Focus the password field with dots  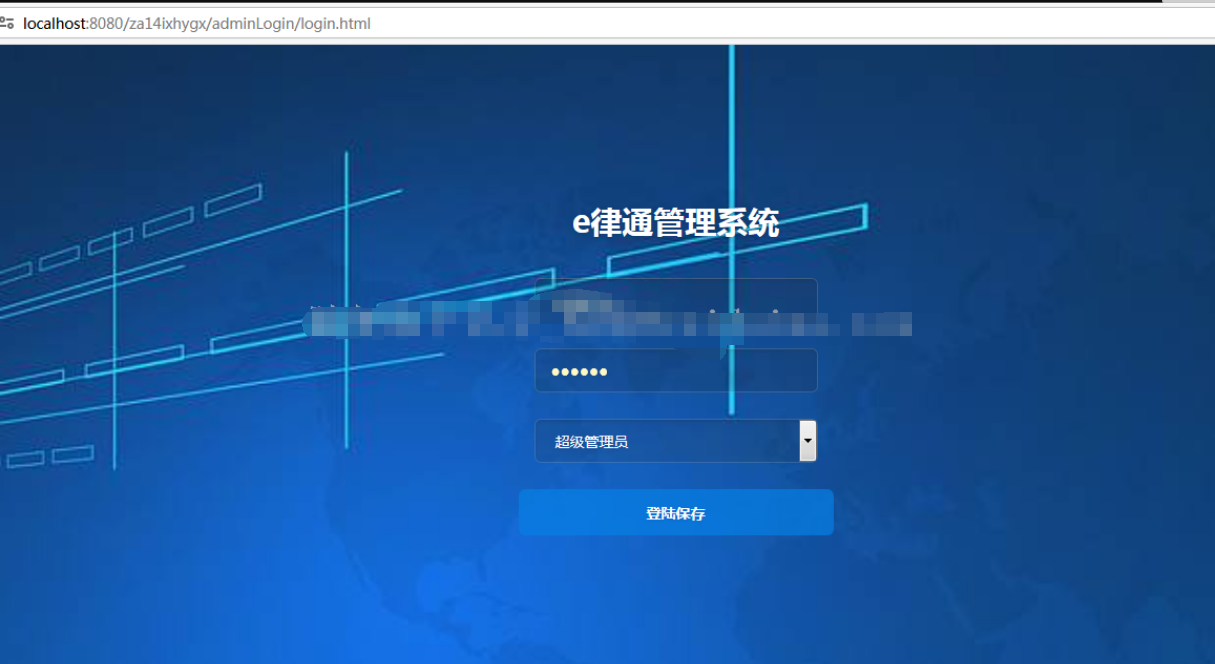click(x=676, y=371)
